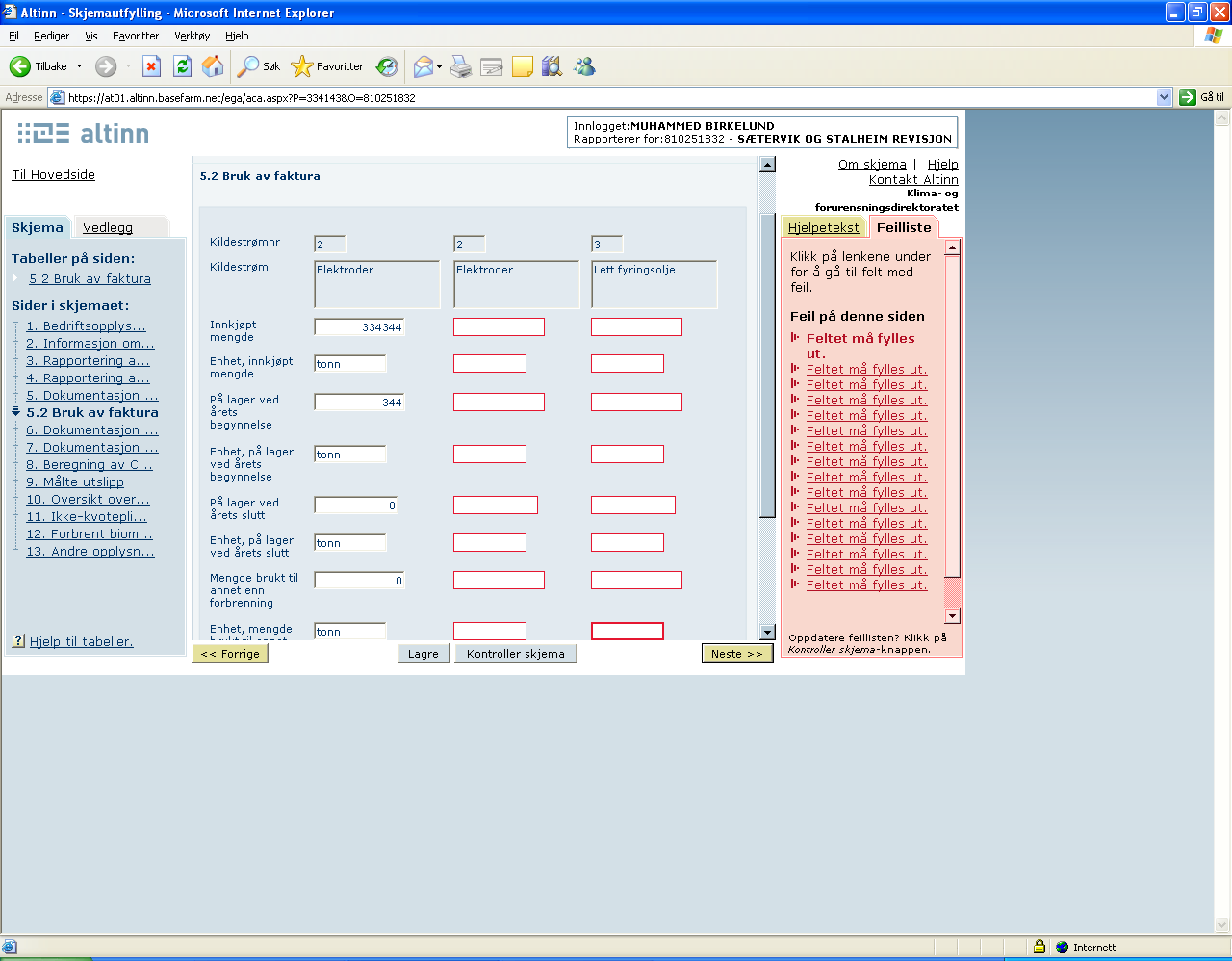Click the Lagre button
1232x961 pixels.
pos(423,654)
